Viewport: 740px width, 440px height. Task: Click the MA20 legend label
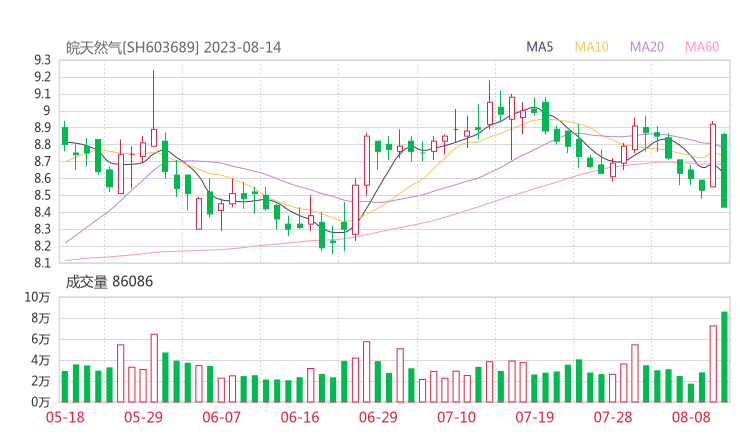647,47
